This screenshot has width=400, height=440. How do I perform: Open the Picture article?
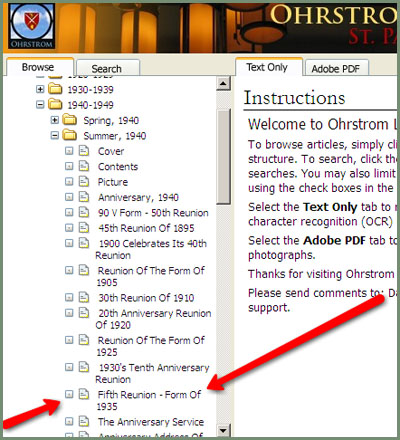113,182
